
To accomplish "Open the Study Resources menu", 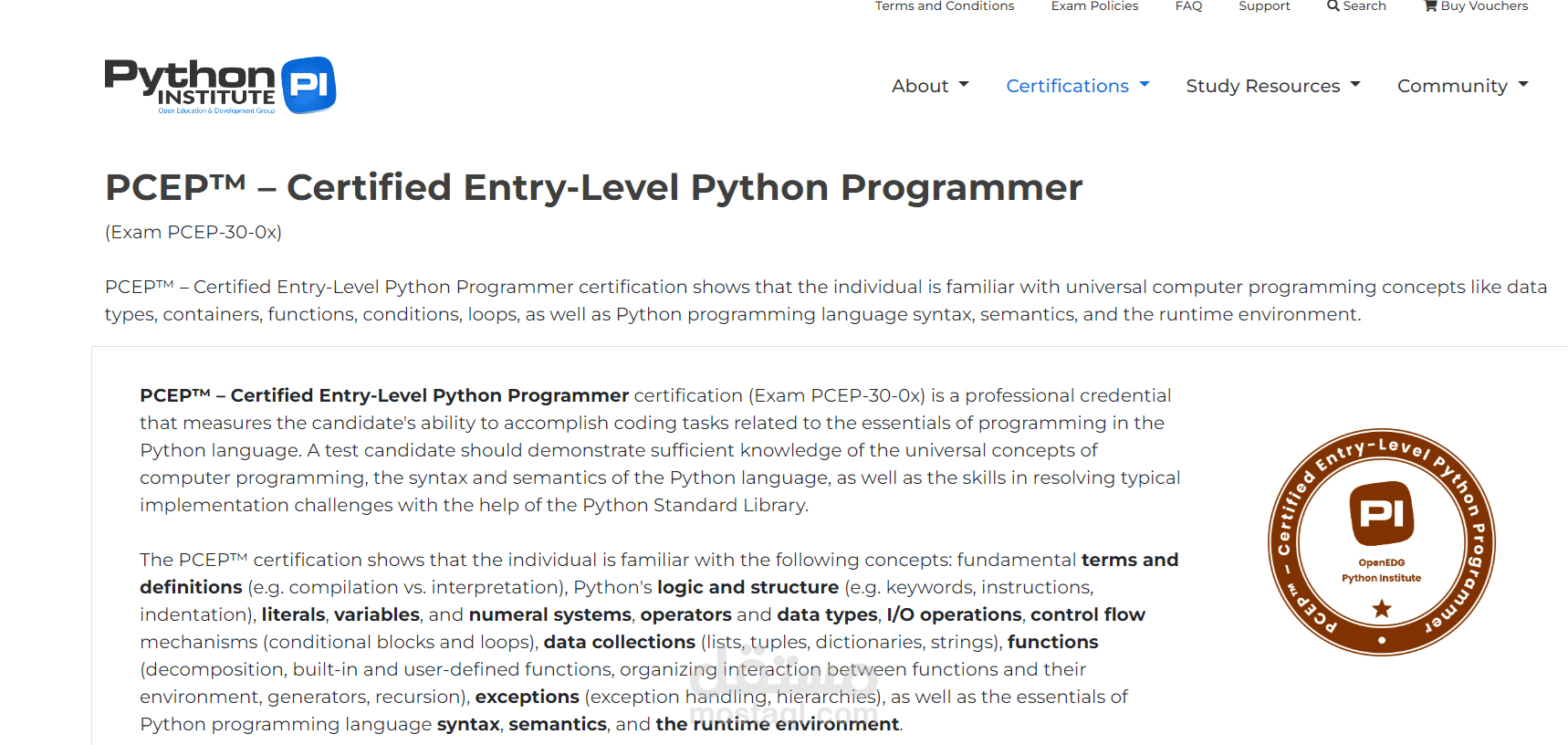I will (x=1273, y=86).
